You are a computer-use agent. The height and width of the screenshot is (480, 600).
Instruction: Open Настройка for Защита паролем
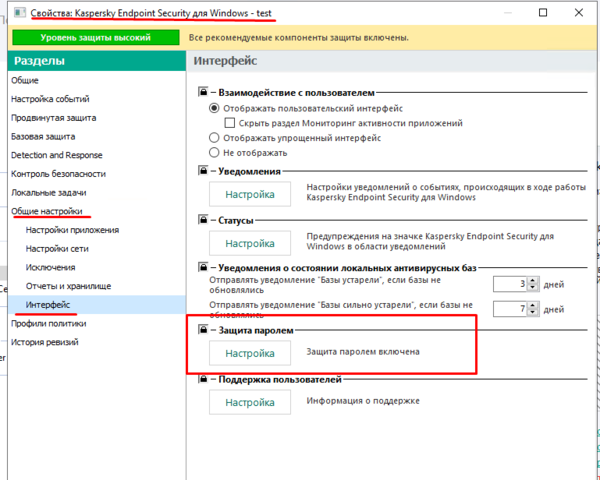(x=250, y=353)
